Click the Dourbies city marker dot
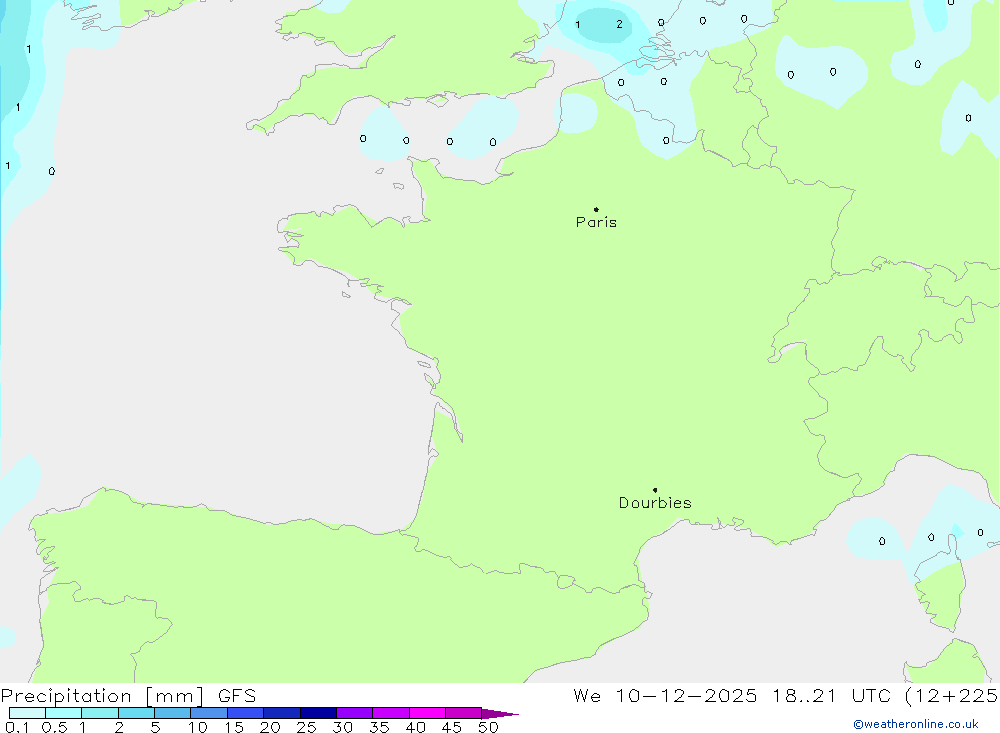Screen dimensions: 1000x733 point(655,490)
